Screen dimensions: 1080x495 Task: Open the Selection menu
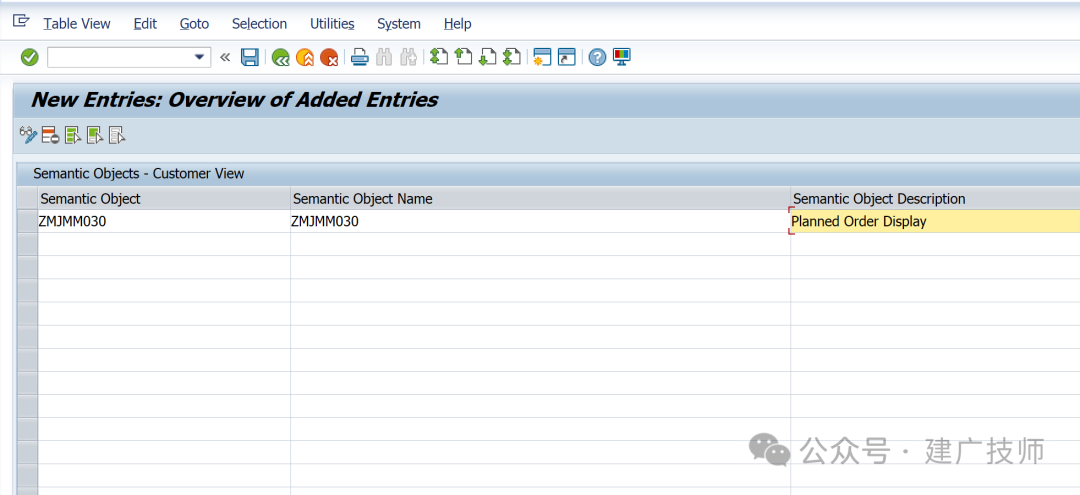pos(260,23)
